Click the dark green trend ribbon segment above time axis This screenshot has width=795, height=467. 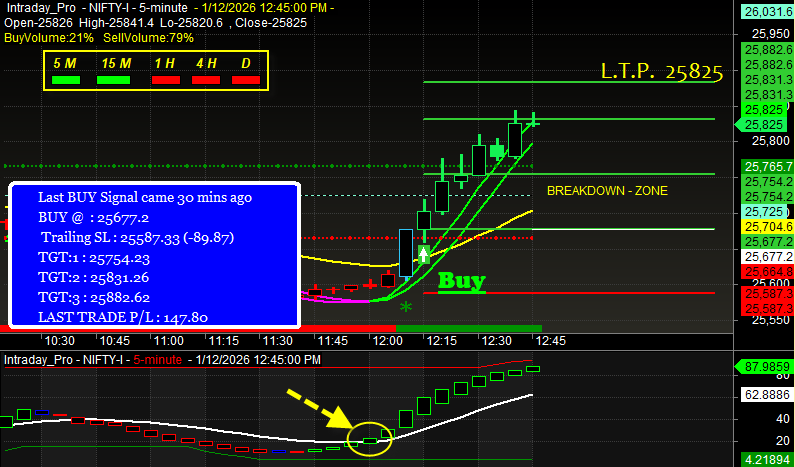click(x=468, y=329)
